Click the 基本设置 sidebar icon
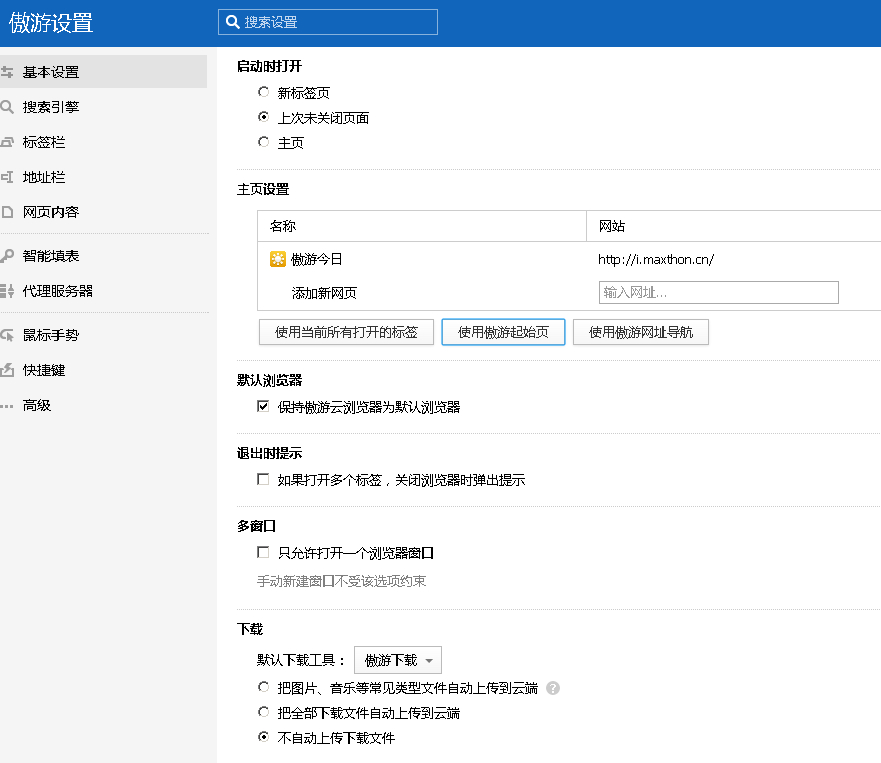881x763 pixels. [6, 72]
